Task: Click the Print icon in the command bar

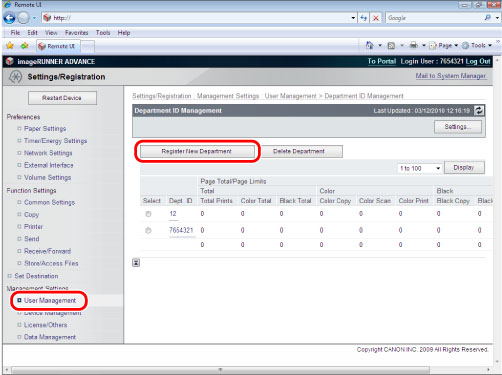Action: pos(414,45)
